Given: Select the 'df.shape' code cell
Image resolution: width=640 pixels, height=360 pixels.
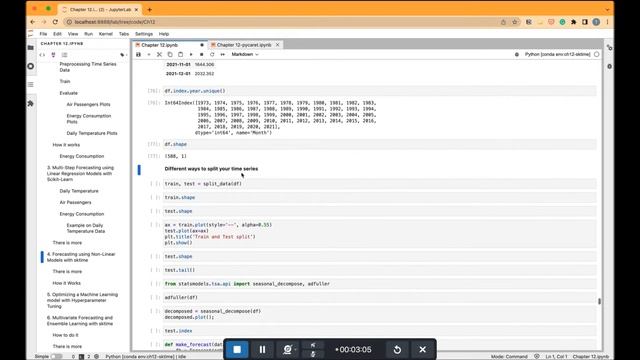Looking at the screenshot, I should tap(380, 144).
